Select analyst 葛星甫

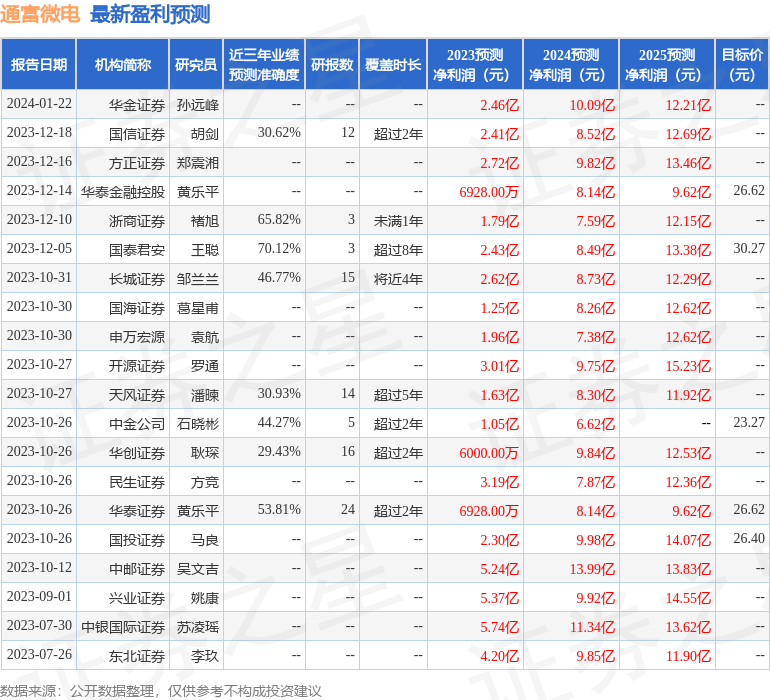[197, 308]
